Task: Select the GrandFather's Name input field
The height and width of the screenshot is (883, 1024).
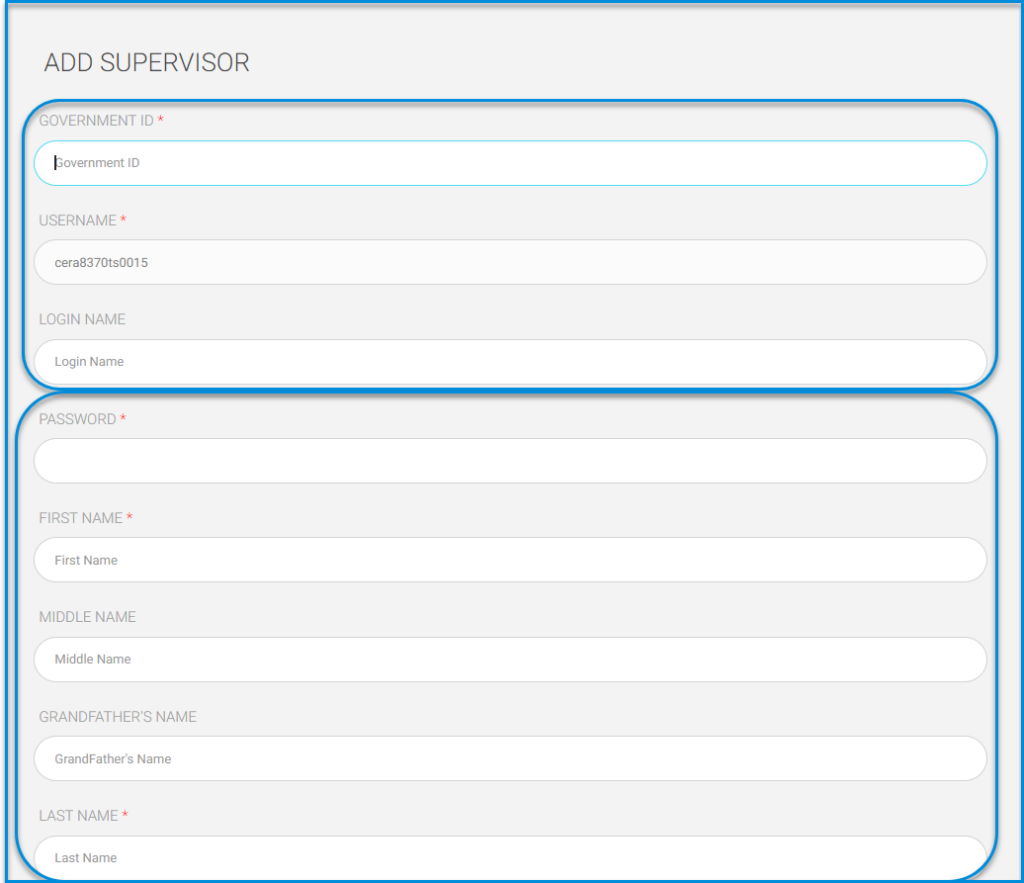Action: pos(510,759)
